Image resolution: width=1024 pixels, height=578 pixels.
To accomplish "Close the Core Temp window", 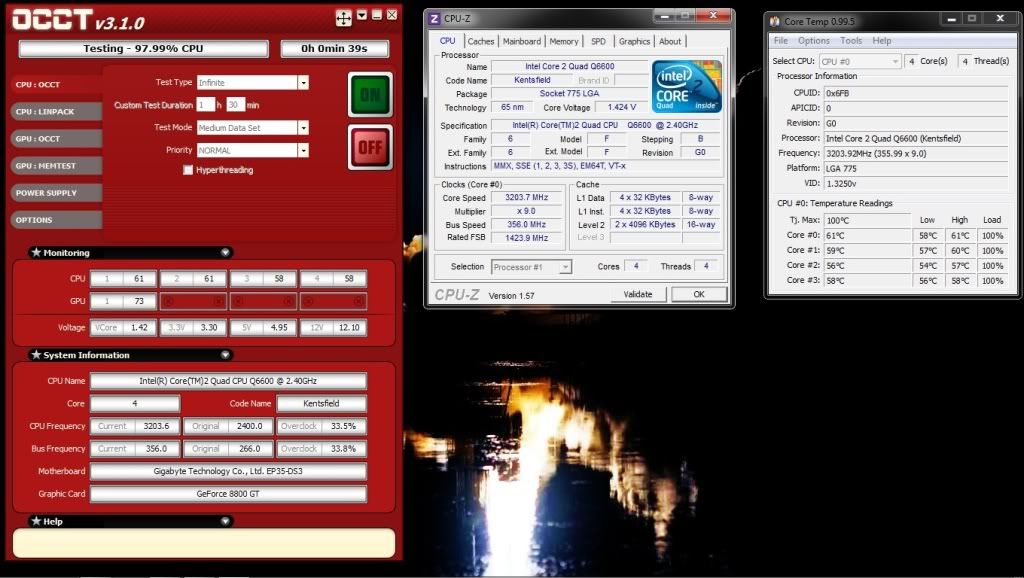I will point(1000,19).
